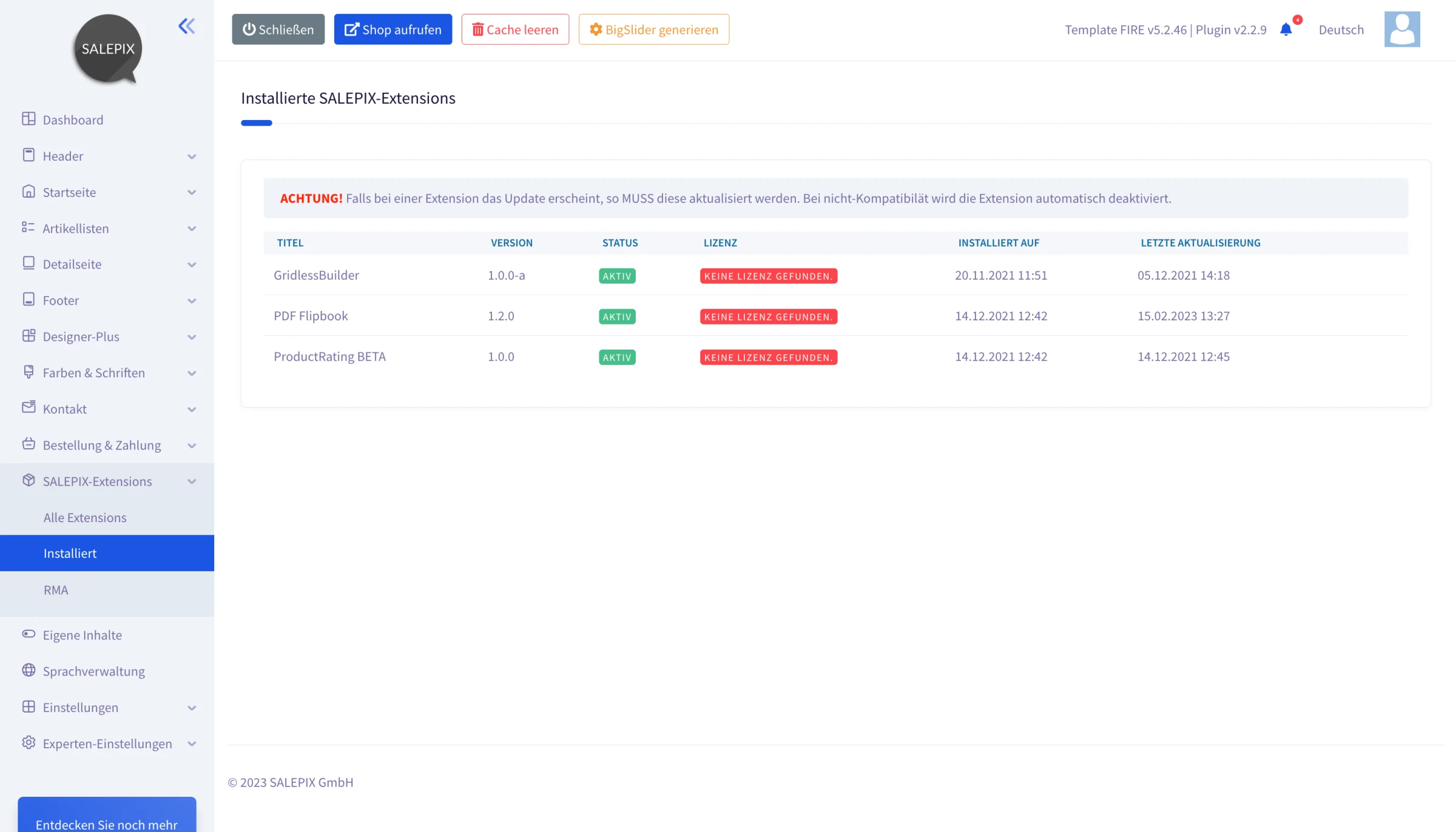Expand the Startseite menu chevron
The image size is (1456, 832).
[x=192, y=193]
